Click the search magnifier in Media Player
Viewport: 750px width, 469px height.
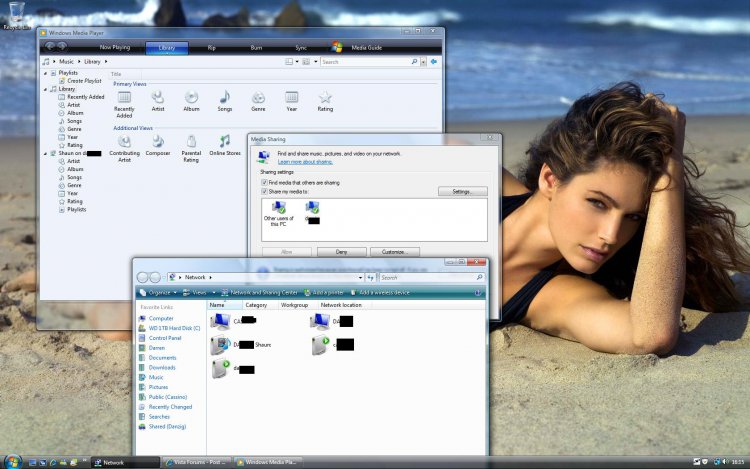click(x=414, y=62)
